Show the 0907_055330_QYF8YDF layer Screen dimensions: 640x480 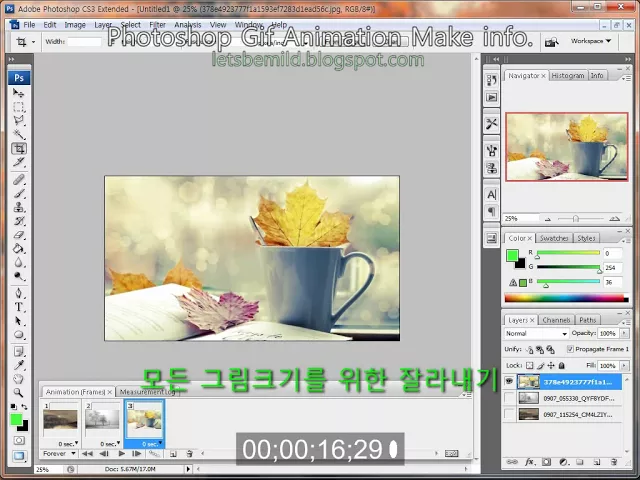[509, 398]
